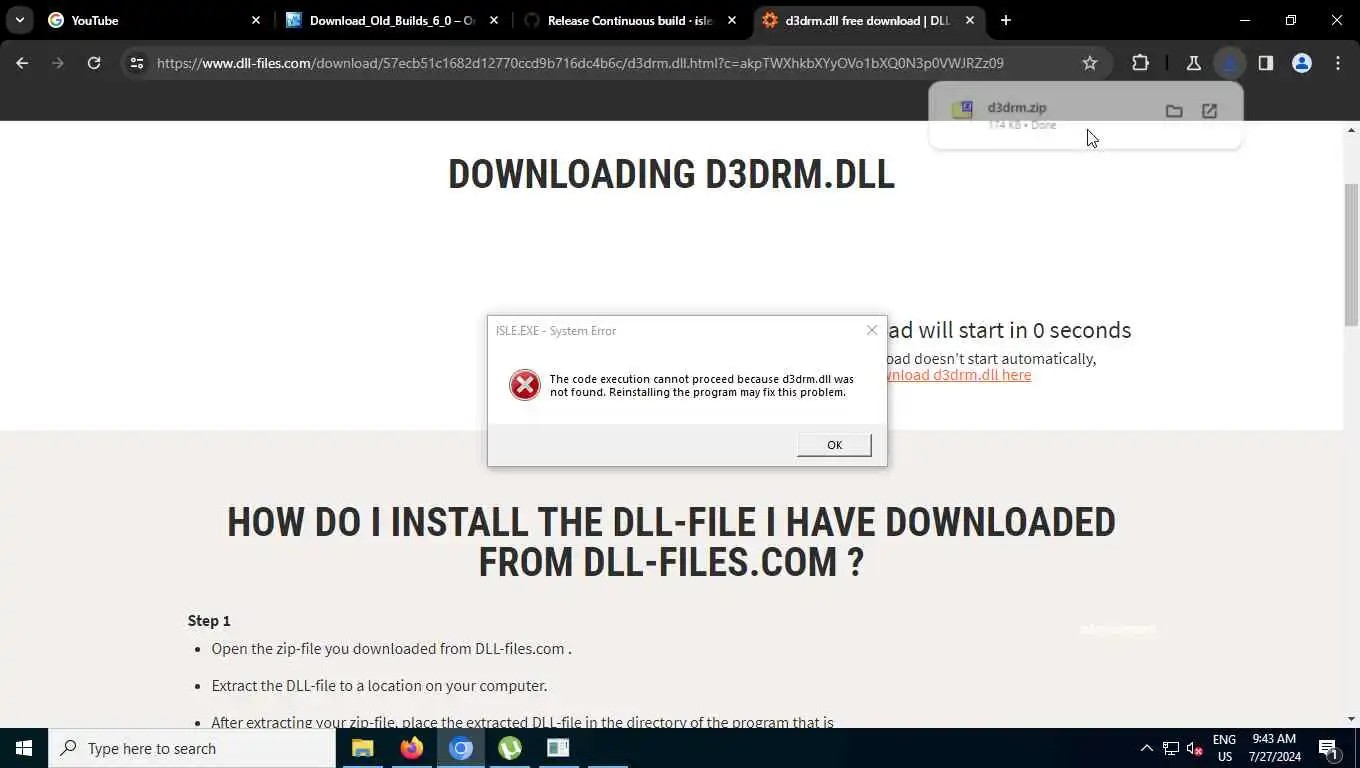Screen dimensions: 1360x768
Task: Open Firefox from the taskbar
Action: (x=411, y=748)
